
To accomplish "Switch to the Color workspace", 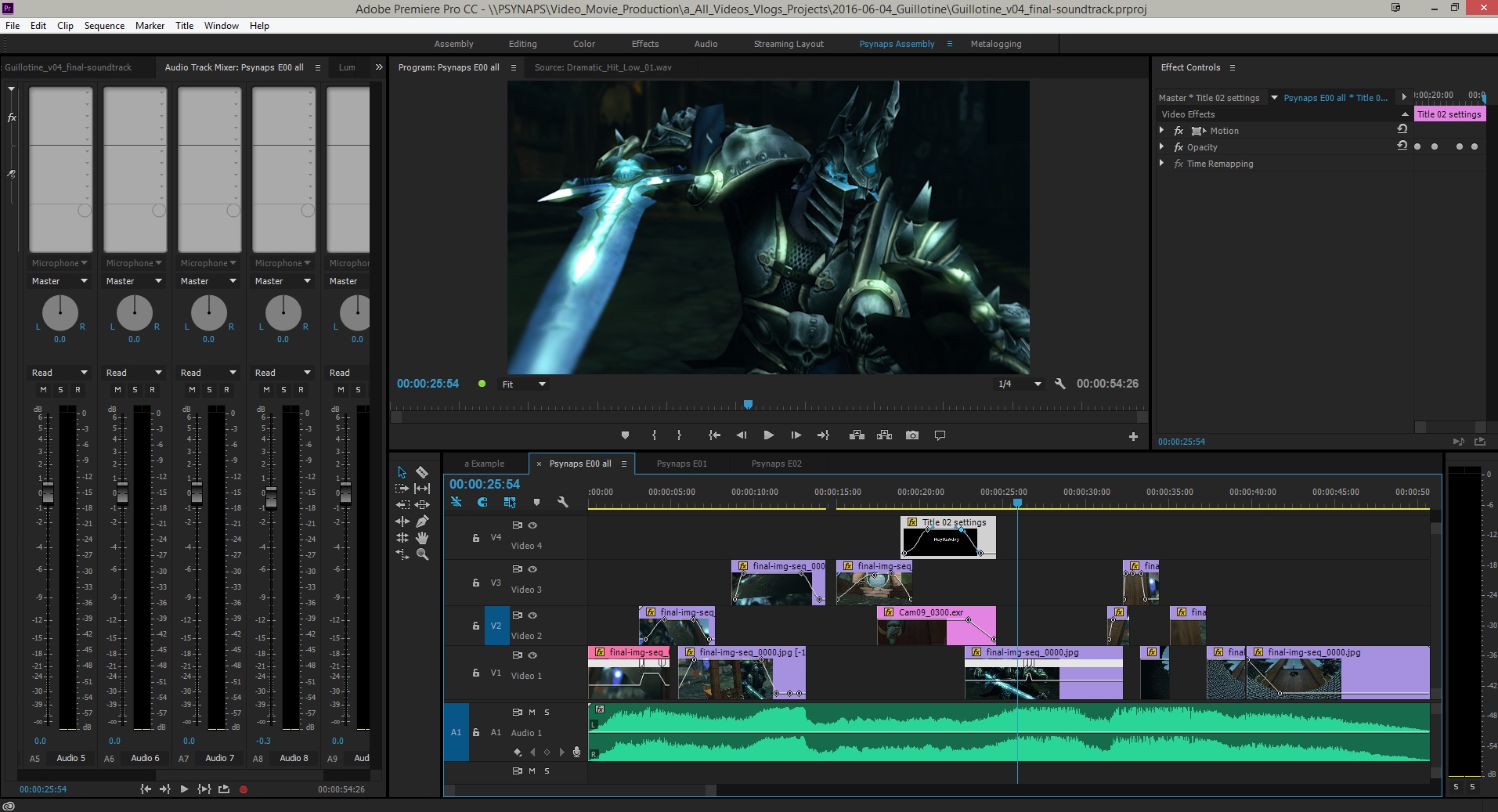I will (584, 44).
